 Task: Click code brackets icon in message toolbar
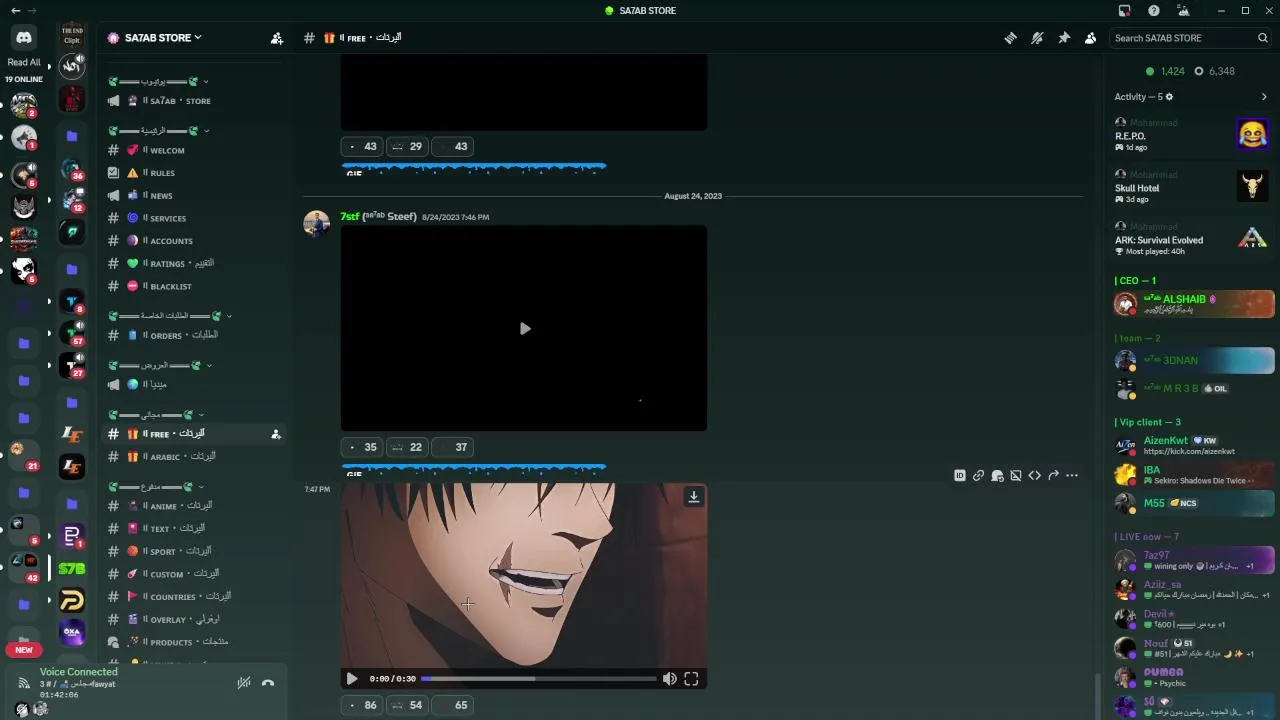[1035, 476]
